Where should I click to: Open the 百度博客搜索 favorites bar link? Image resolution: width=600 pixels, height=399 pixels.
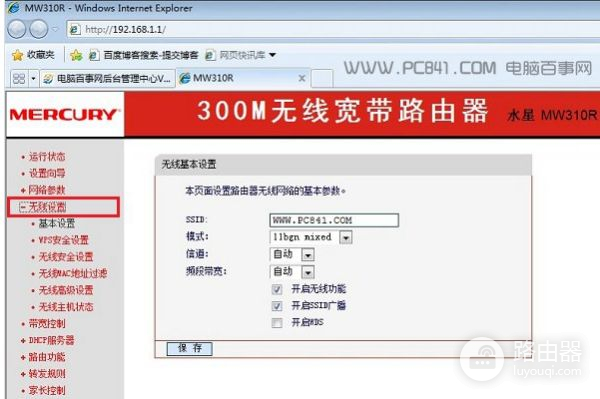pos(143,55)
